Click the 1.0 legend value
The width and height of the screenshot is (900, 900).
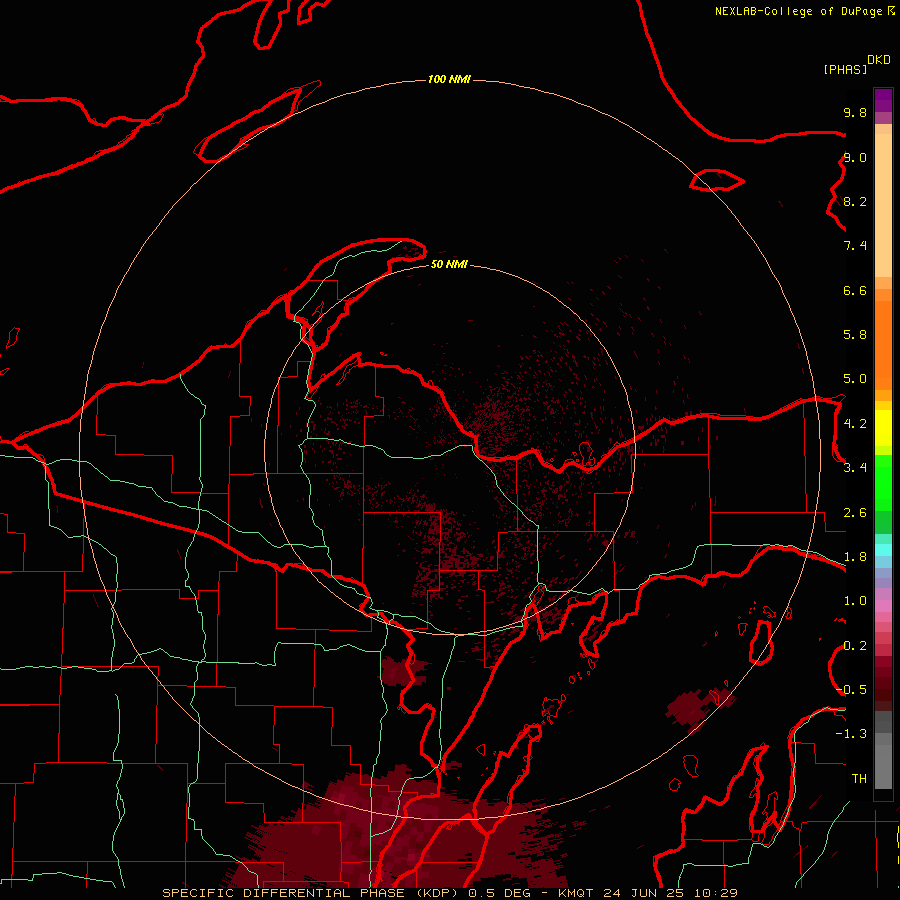855,600
